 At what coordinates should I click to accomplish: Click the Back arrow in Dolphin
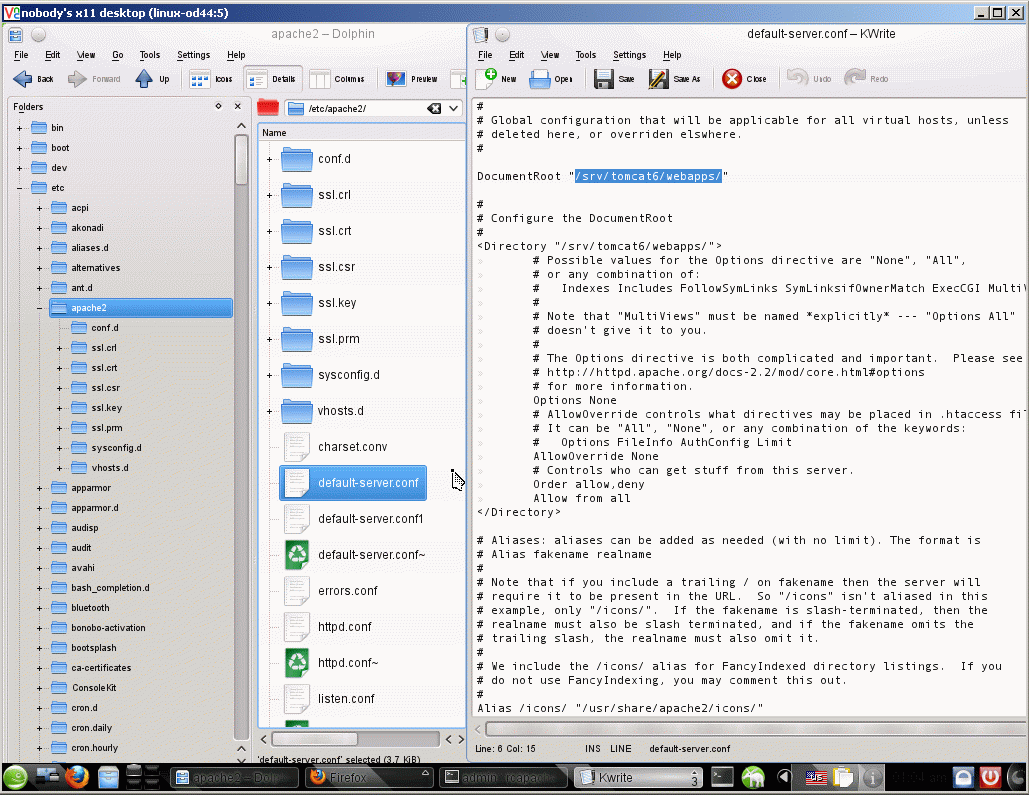coord(33,79)
